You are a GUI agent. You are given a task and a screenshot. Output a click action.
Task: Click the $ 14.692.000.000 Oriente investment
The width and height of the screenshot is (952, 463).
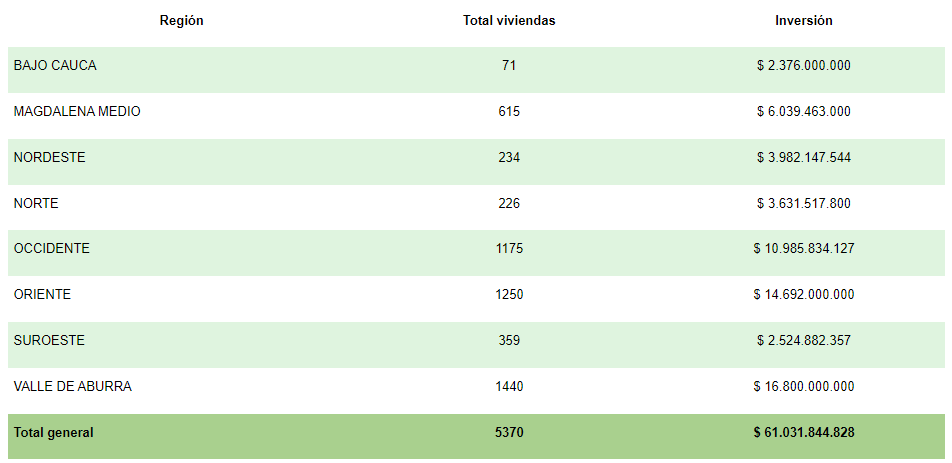[x=804, y=294]
